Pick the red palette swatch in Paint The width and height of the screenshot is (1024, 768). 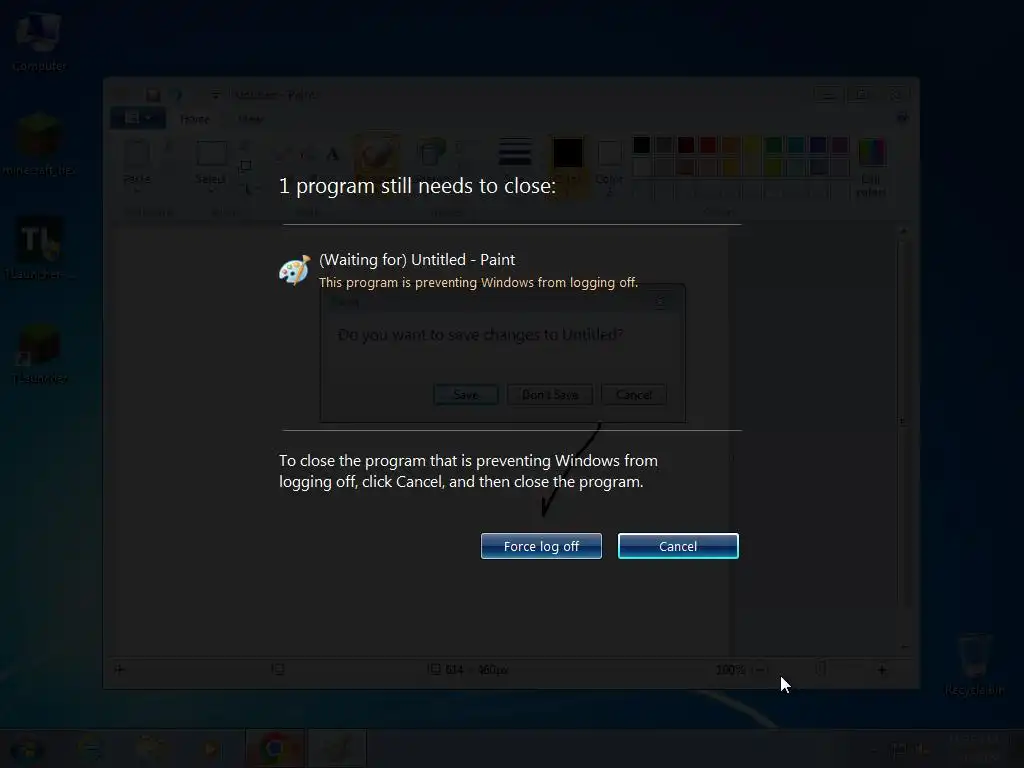click(x=707, y=145)
